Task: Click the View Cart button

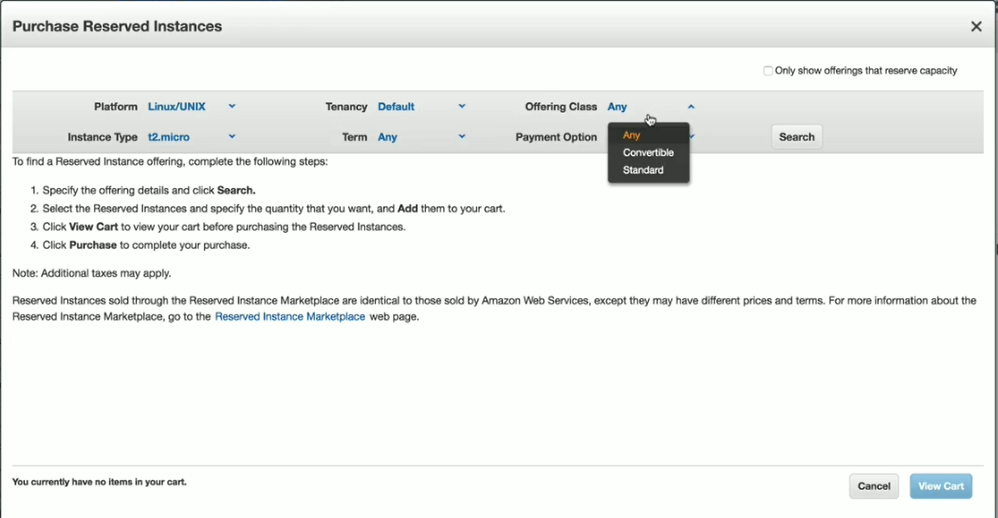Action: 941,486
